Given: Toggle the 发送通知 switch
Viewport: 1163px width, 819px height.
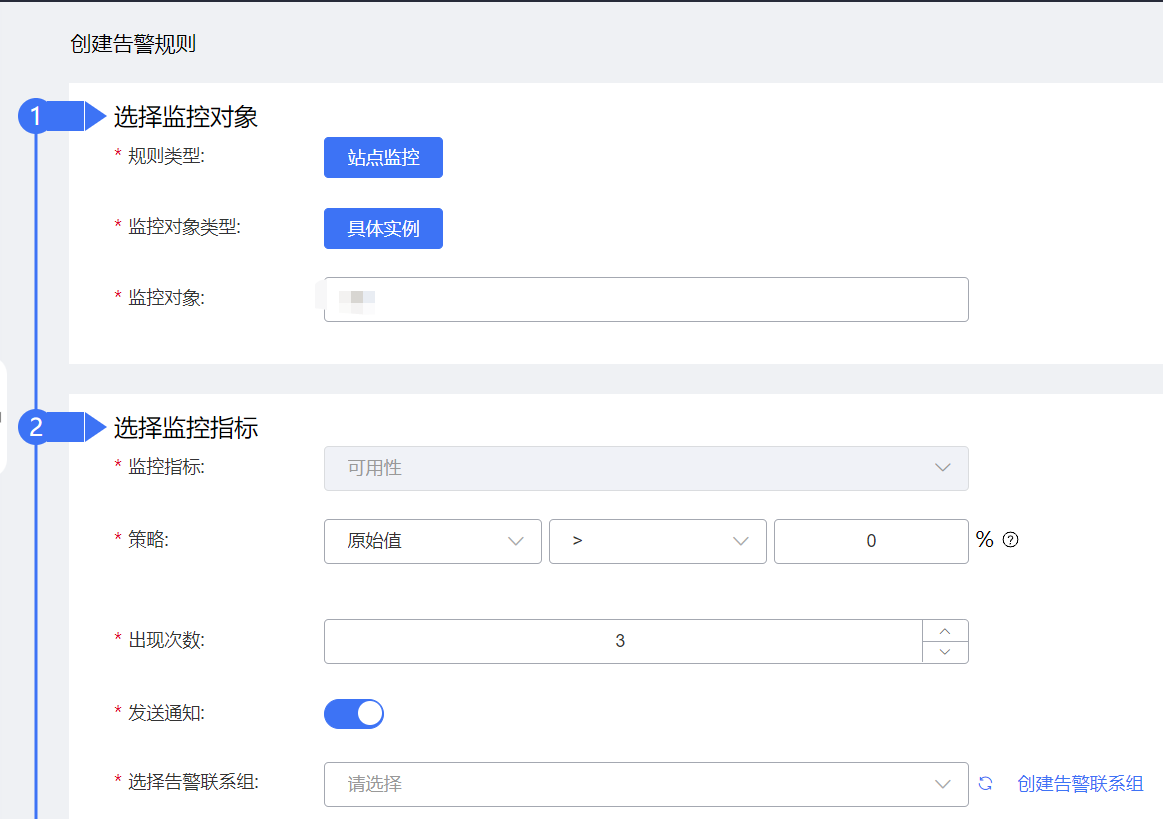Looking at the screenshot, I should (354, 714).
